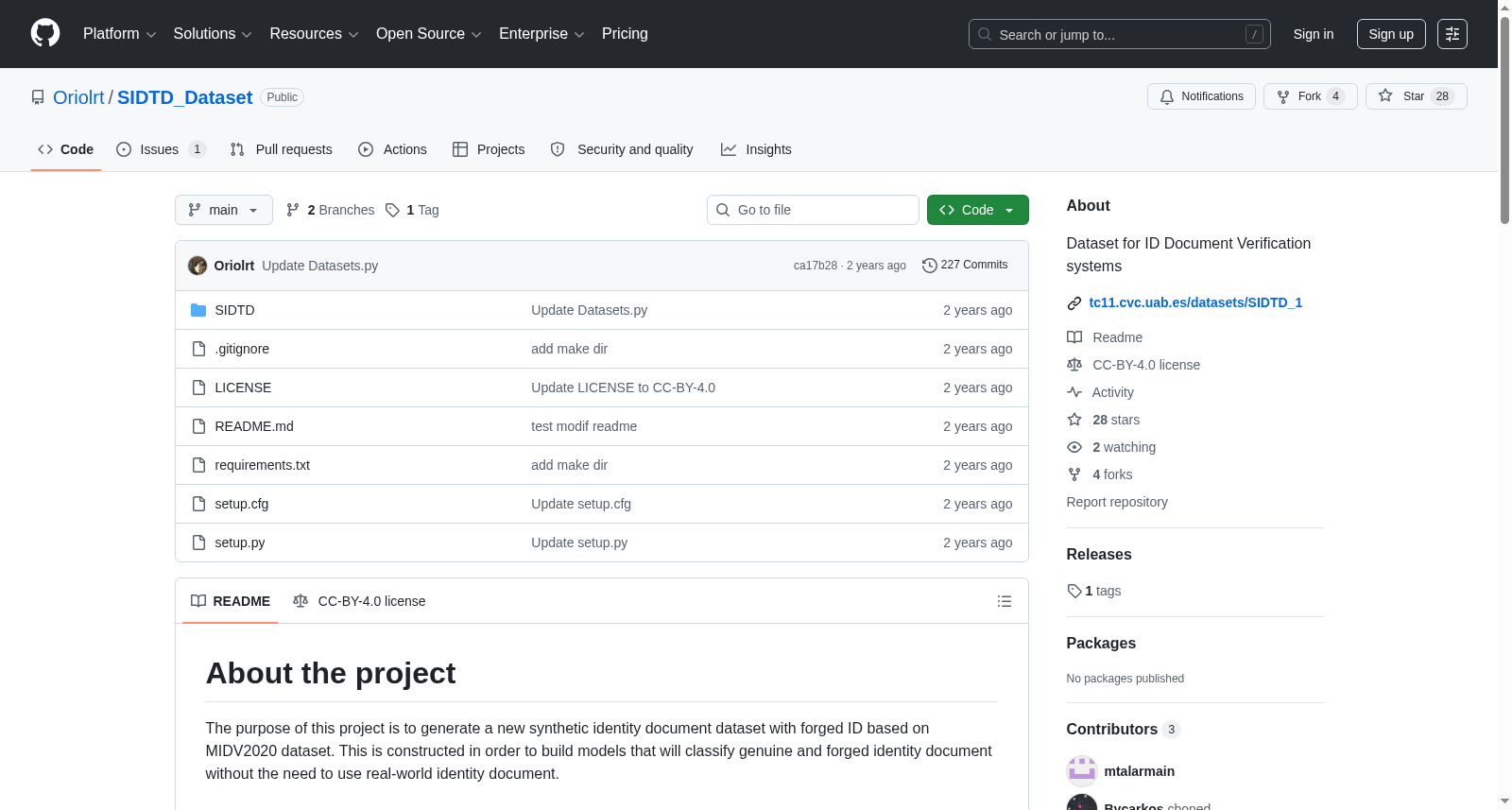This screenshot has width=1512, height=810.
Task: Open the test modif readme commit
Action: pos(584,426)
